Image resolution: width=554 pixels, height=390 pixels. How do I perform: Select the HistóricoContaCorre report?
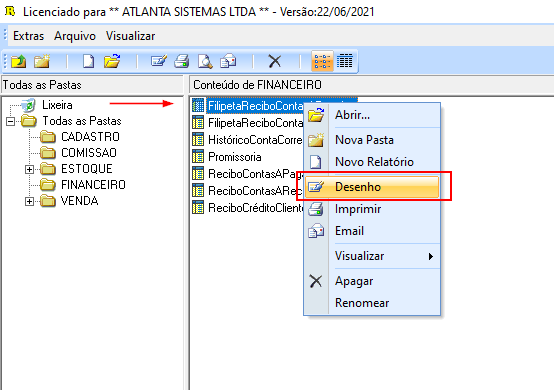[x=255, y=140]
